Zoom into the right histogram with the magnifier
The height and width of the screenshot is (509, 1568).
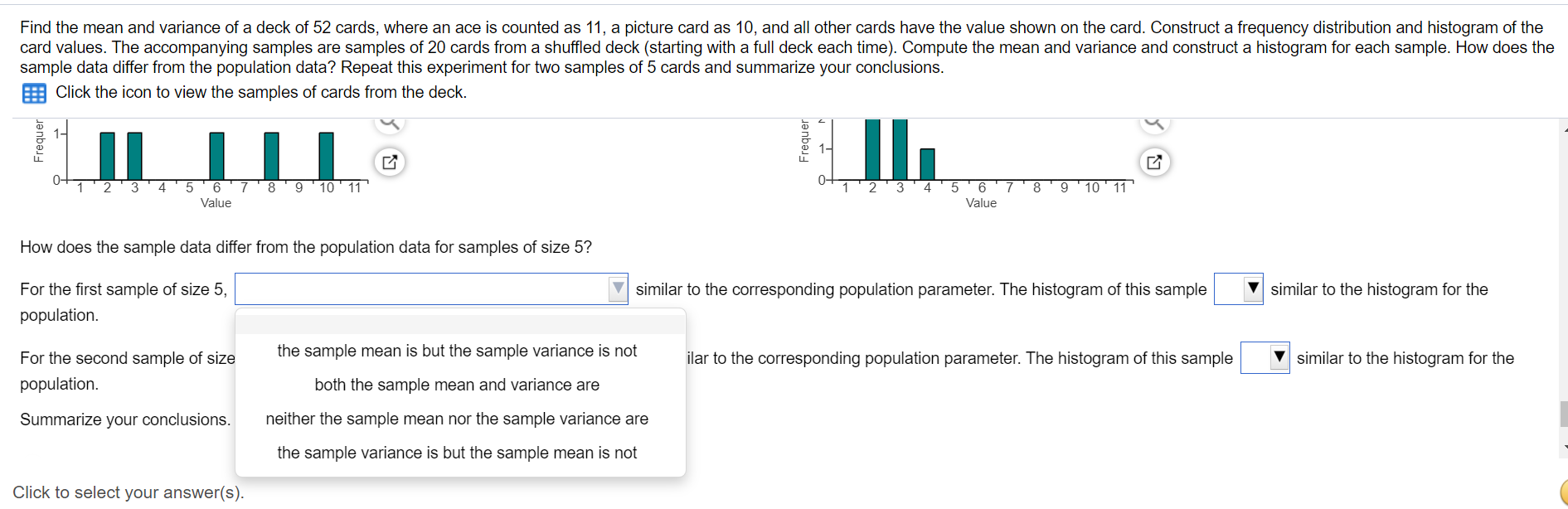[x=1154, y=124]
